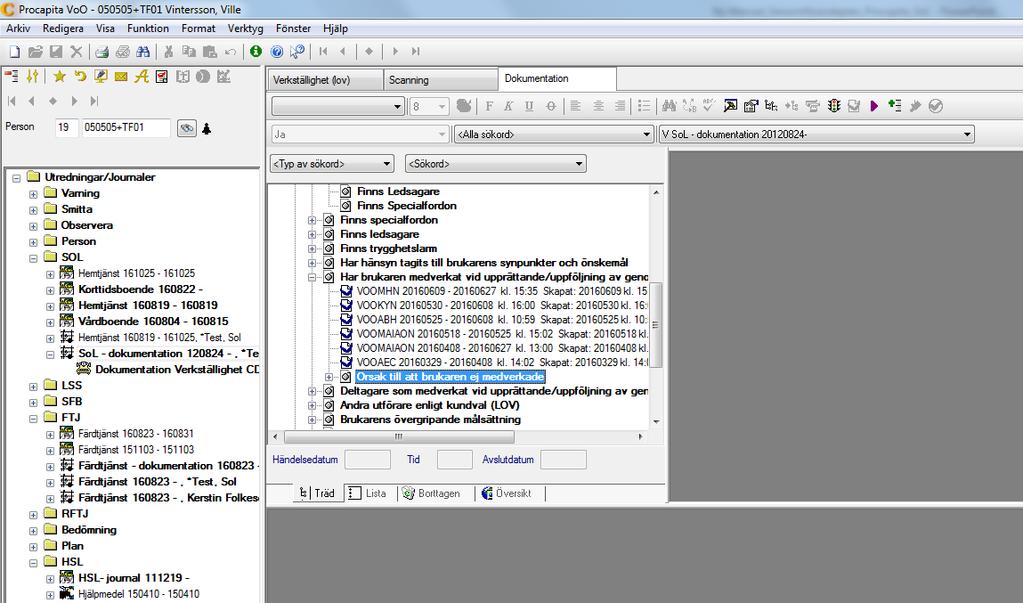The image size is (1023, 603).
Task: Toggle center text alignment
Action: click(x=598, y=106)
